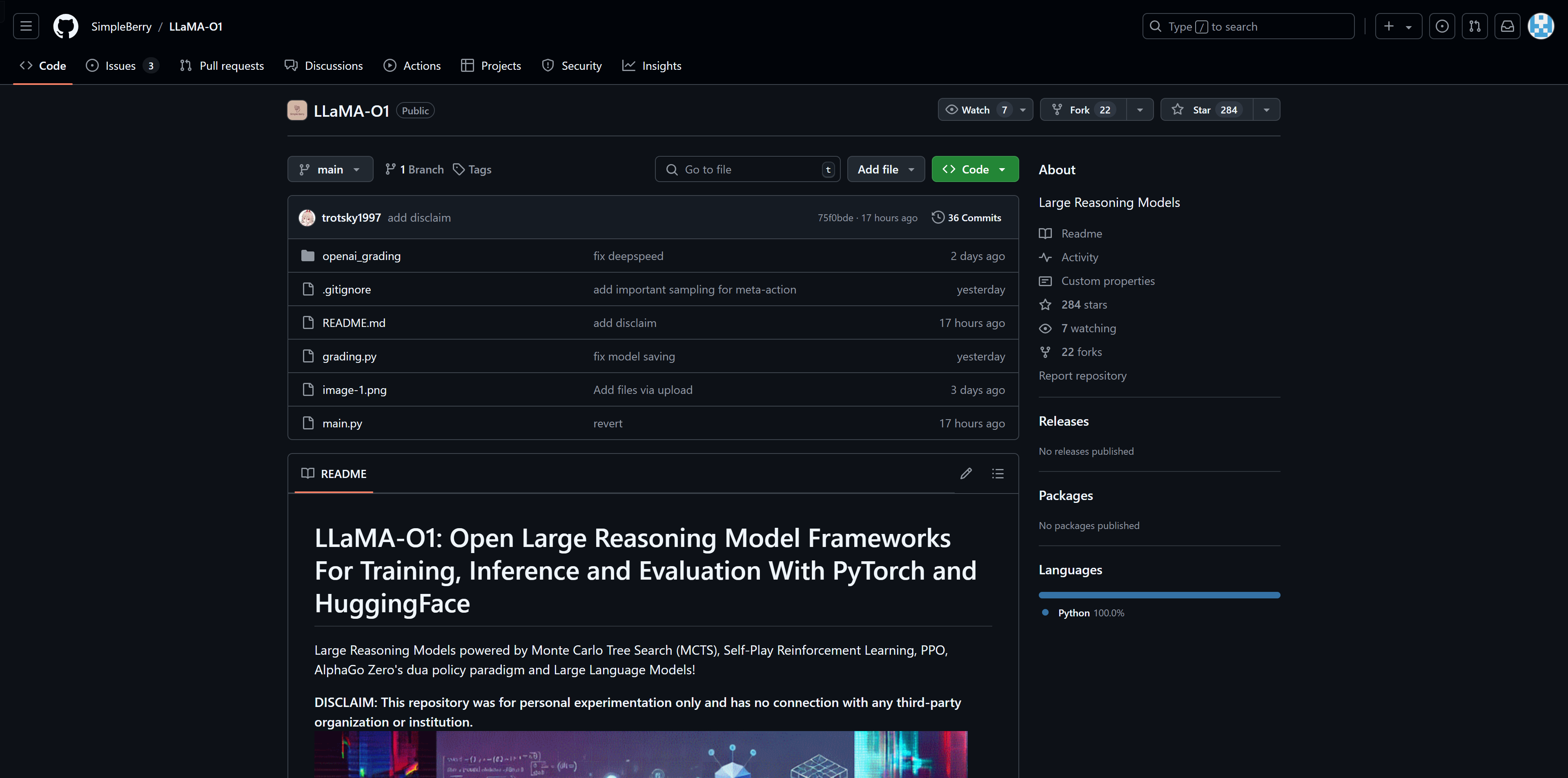This screenshot has width=1568, height=778.
Task: Expand the create-new dropdown caret
Action: click(1408, 27)
